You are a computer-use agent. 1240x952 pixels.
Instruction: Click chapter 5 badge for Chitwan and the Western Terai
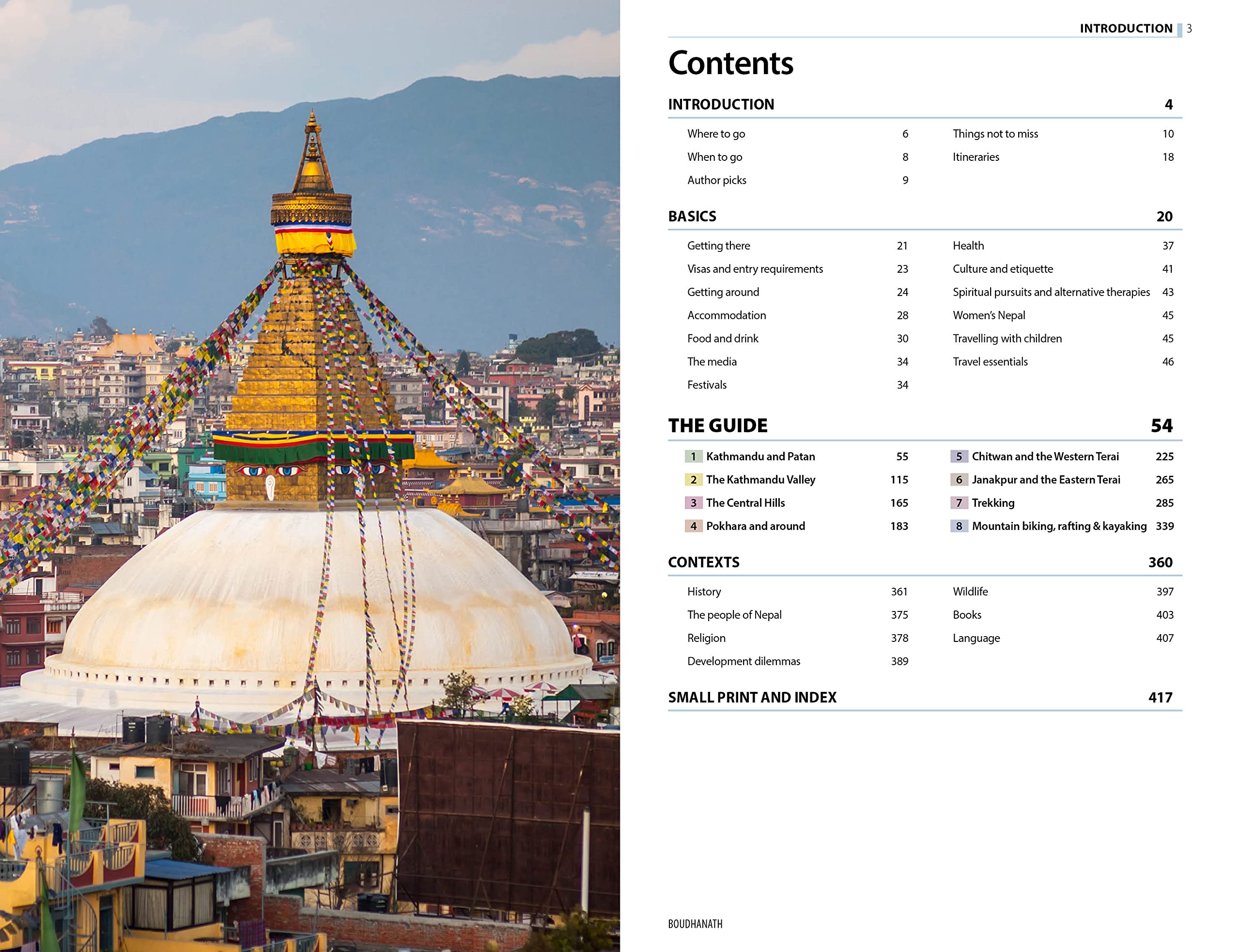[x=959, y=457]
